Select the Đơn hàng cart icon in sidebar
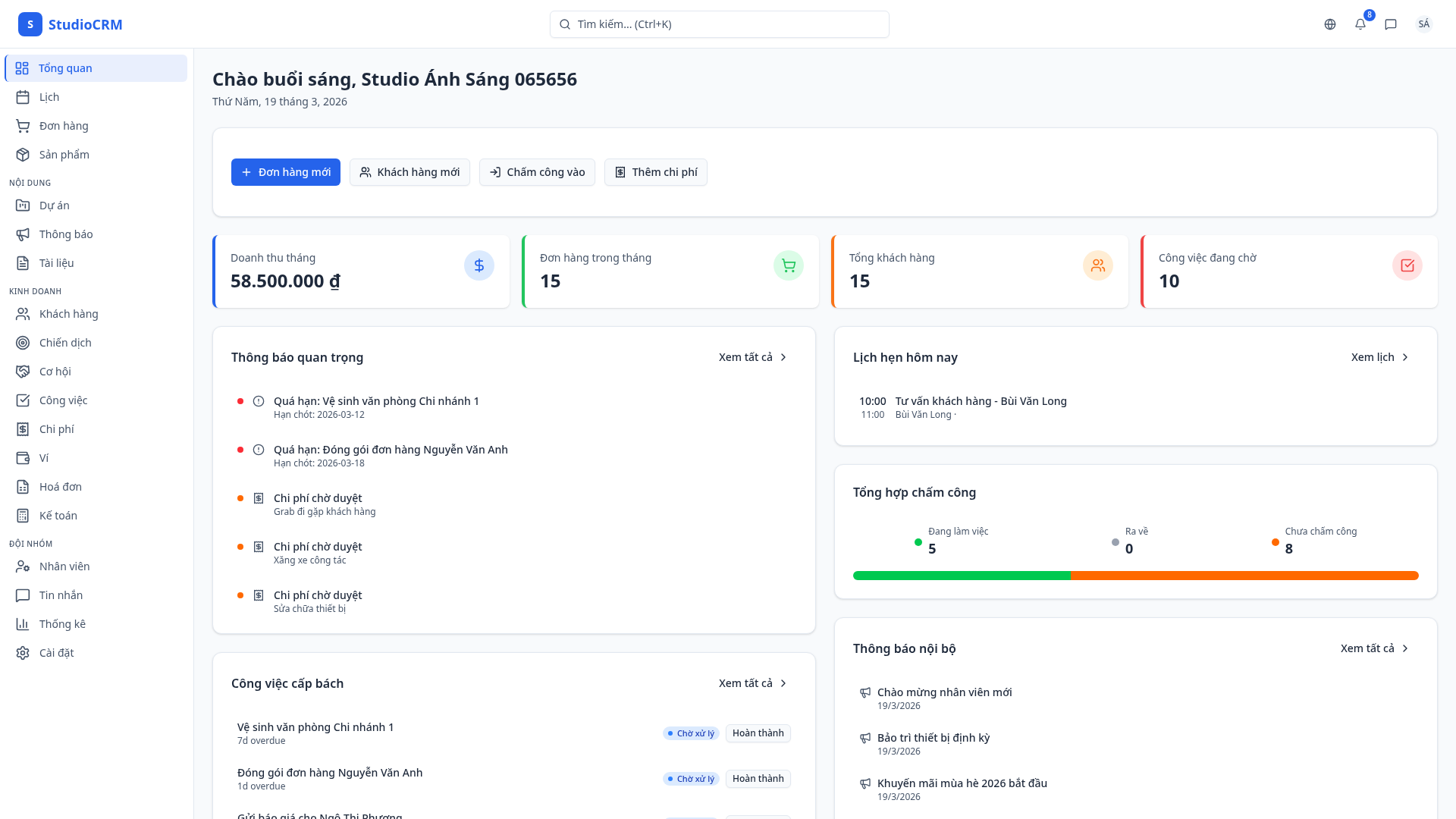The image size is (1456, 819). 23,125
